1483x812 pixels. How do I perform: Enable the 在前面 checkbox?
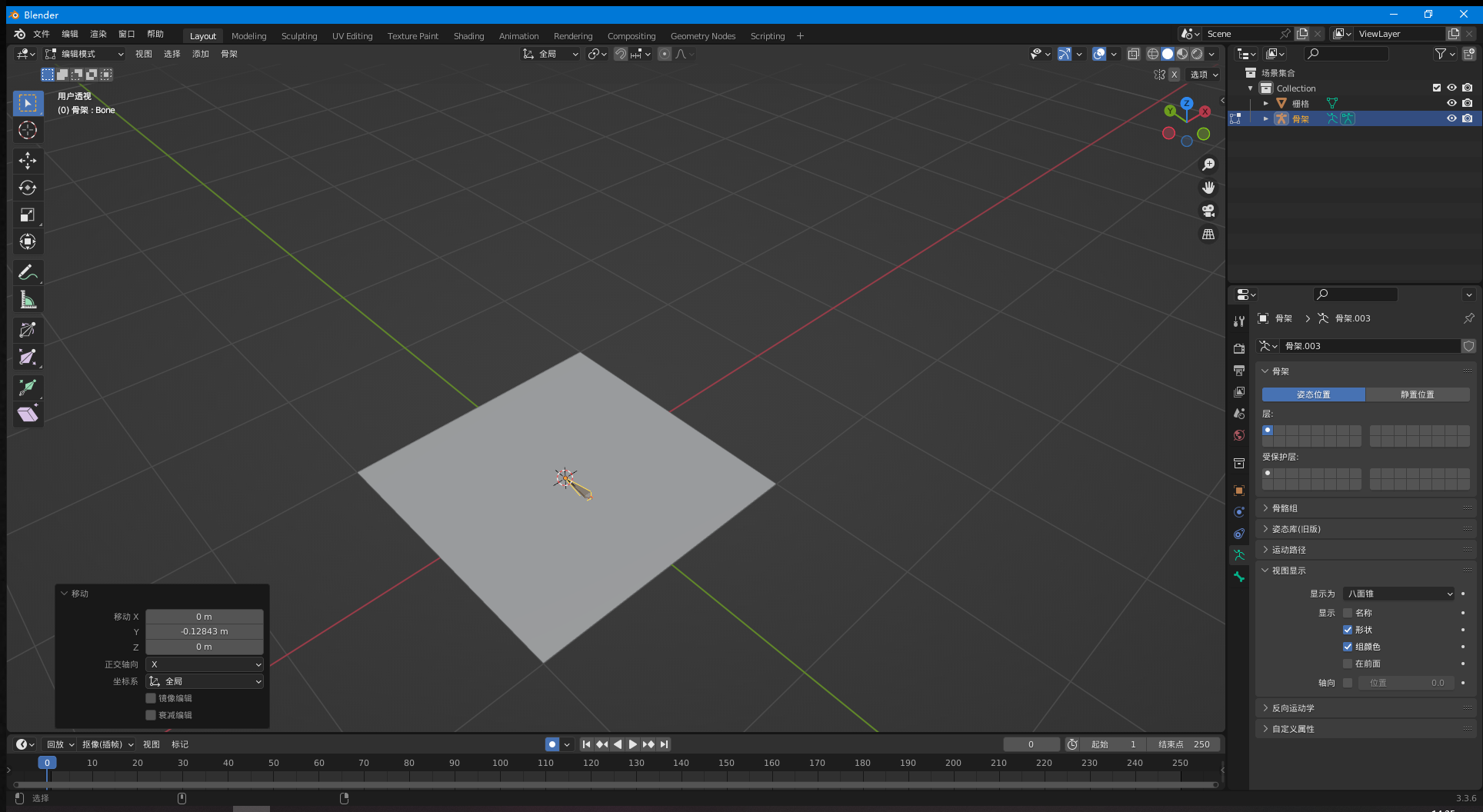1348,664
